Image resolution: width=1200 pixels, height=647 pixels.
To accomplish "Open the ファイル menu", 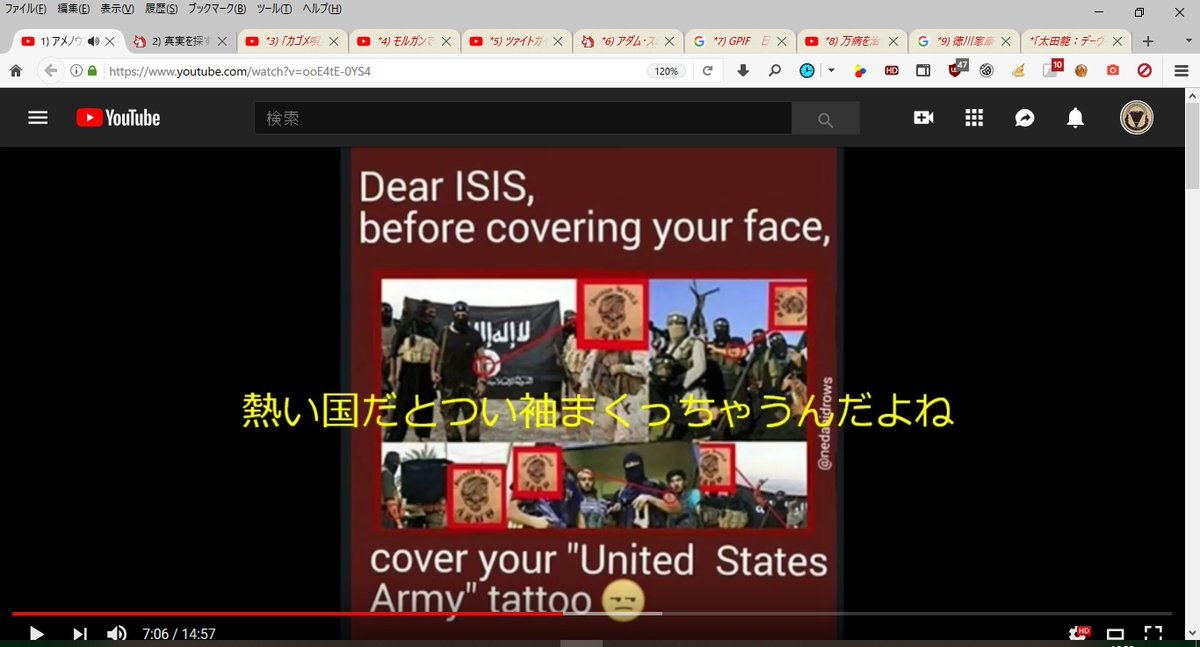I will coord(26,9).
